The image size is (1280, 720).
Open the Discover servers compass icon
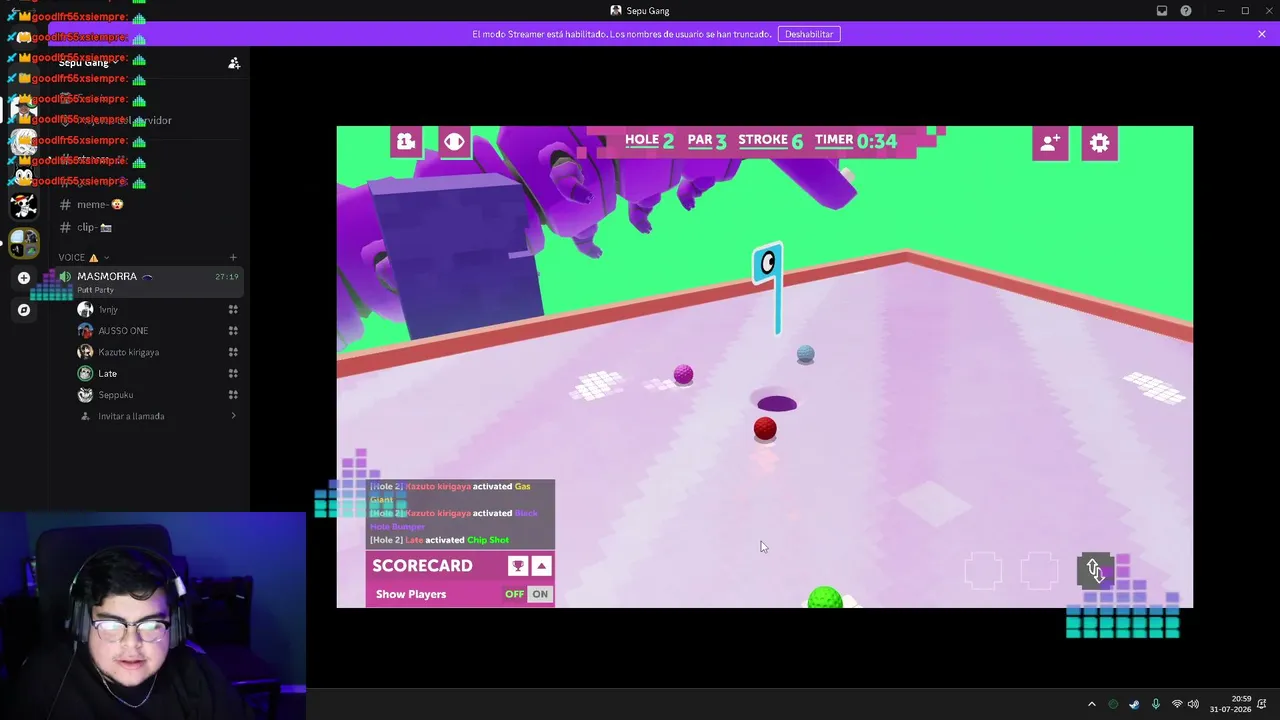[x=24, y=310]
